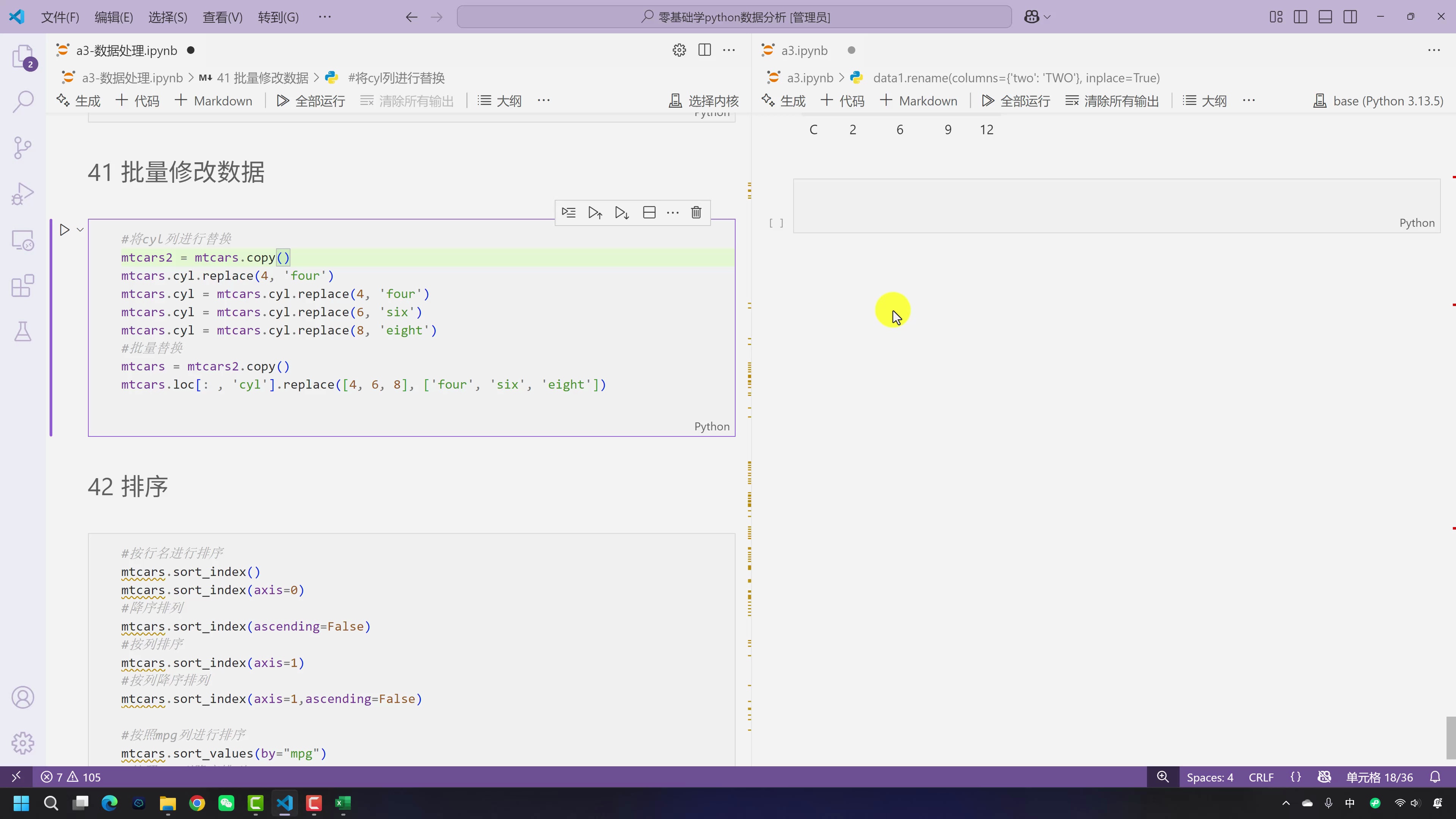Open Run and Debug view
The width and height of the screenshot is (1456, 819).
point(23,194)
